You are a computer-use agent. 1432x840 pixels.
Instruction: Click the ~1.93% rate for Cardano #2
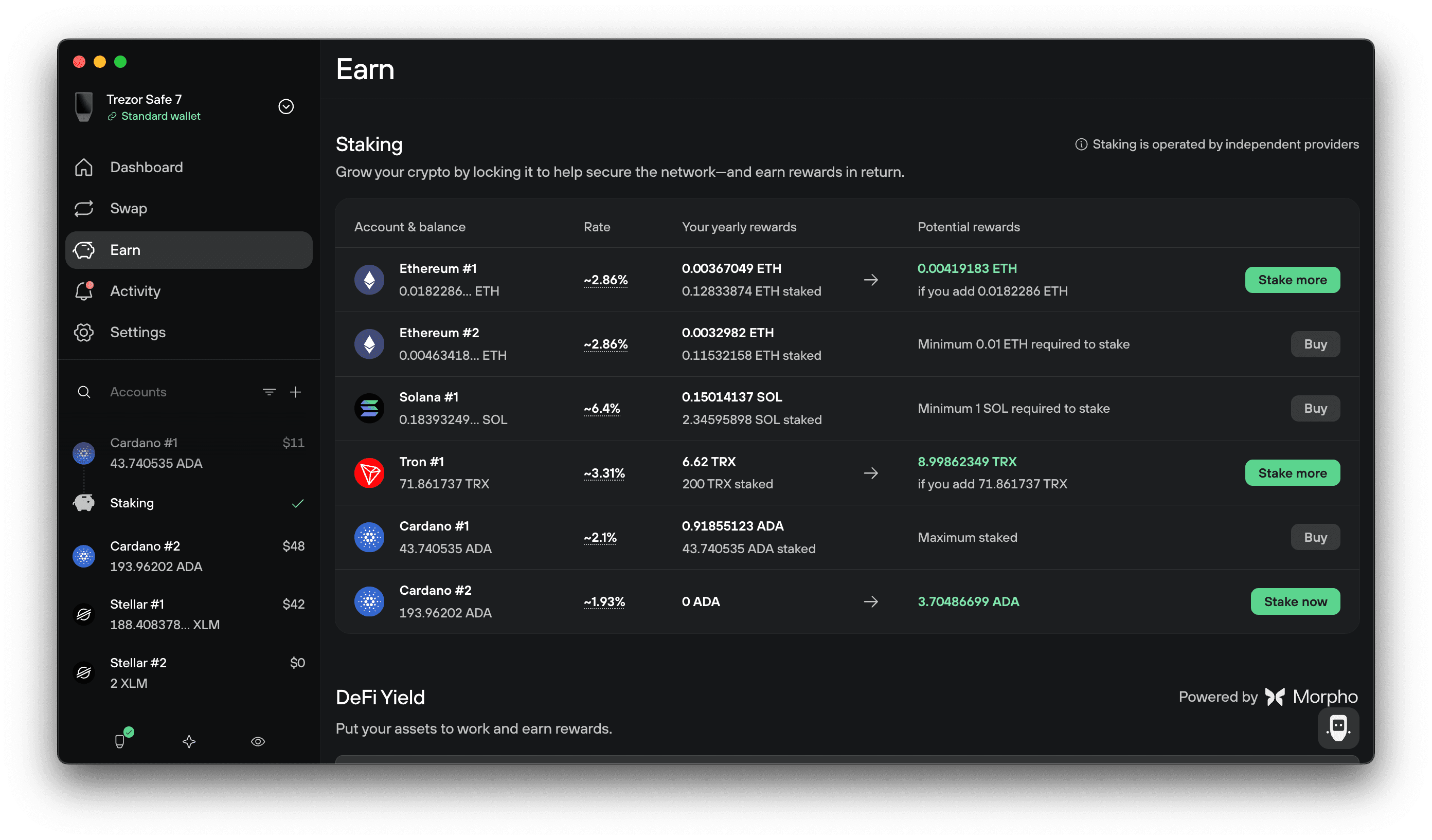coord(604,601)
